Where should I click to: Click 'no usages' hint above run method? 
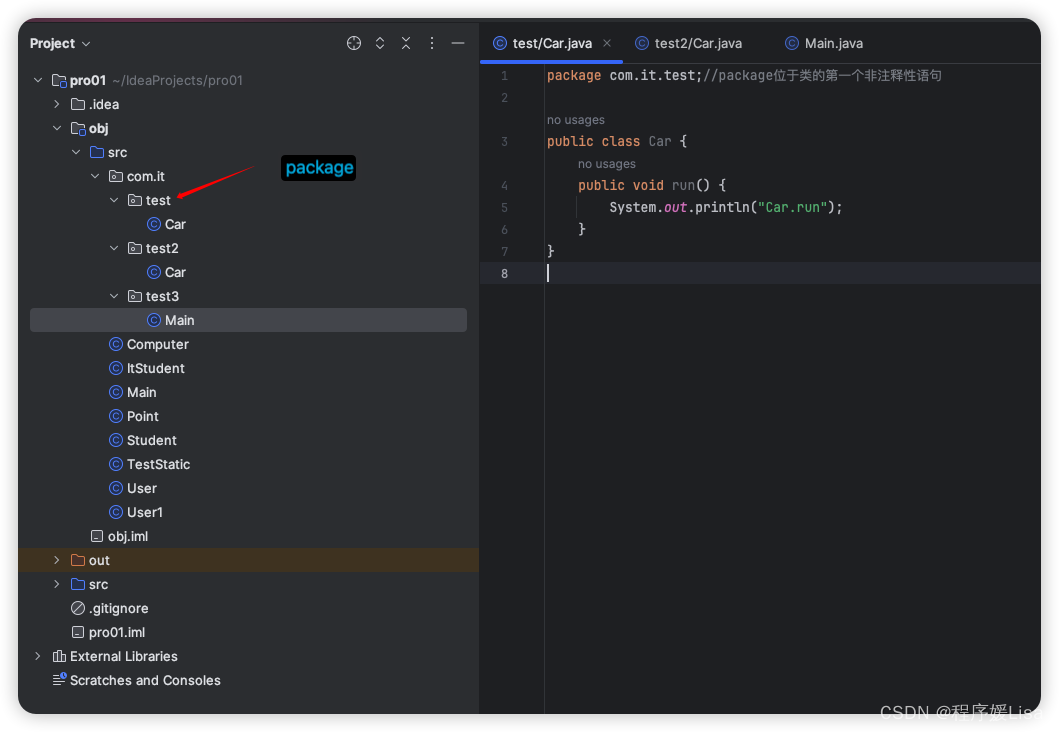pyautogui.click(x=606, y=164)
